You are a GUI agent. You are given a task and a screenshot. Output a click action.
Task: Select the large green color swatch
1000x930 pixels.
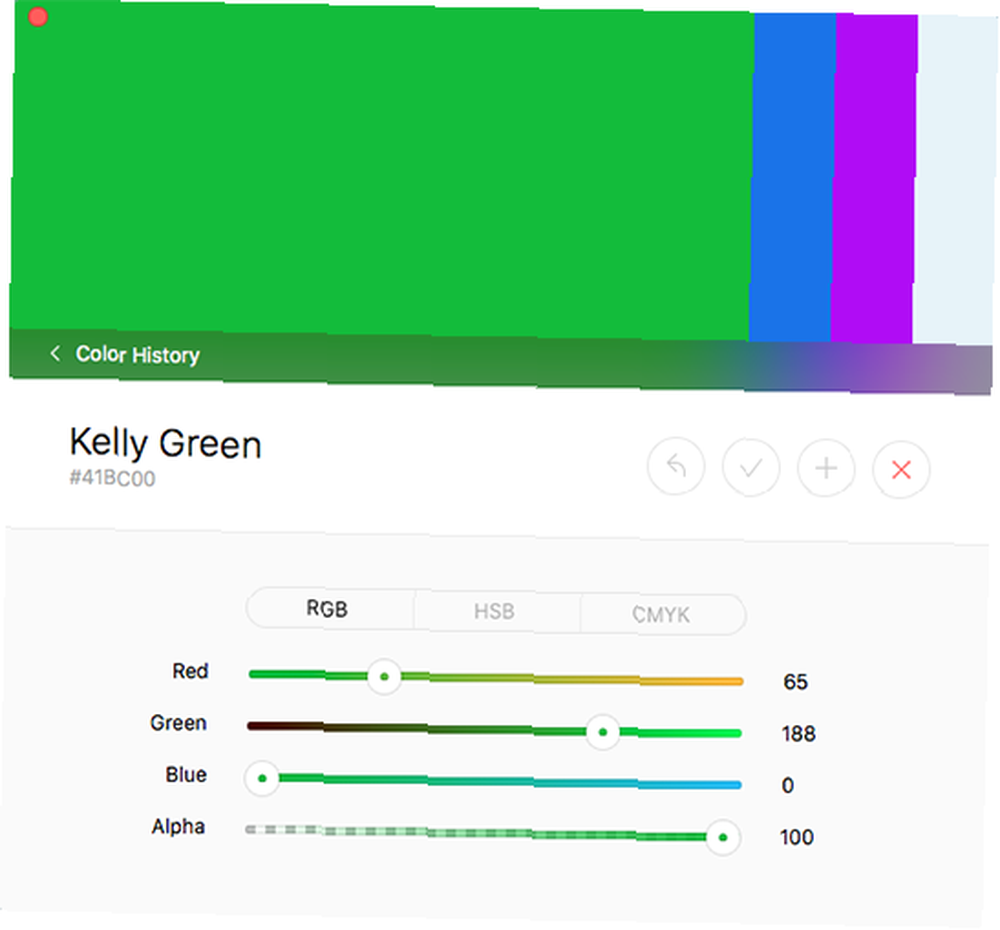381,171
